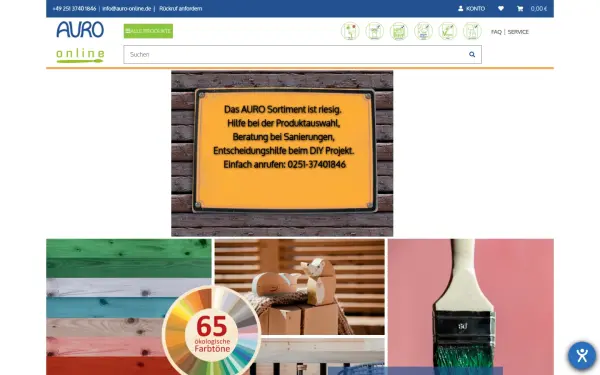Click the 0,00 € cart total
Screen dimensions: 600x375
pos(539,8)
